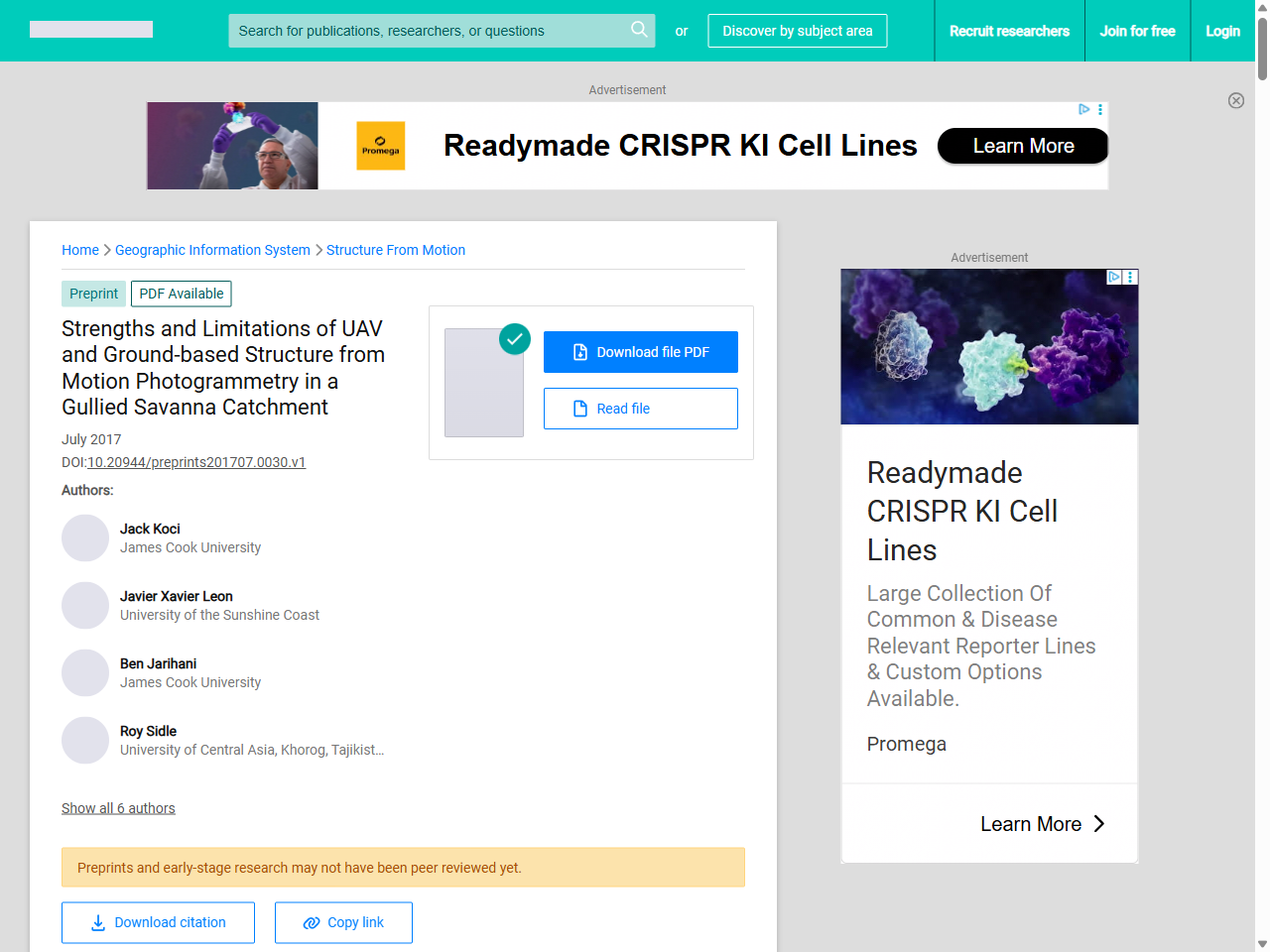This screenshot has height=952, width=1270.
Task: Click the green verified checkmark badge
Action: coord(515,339)
